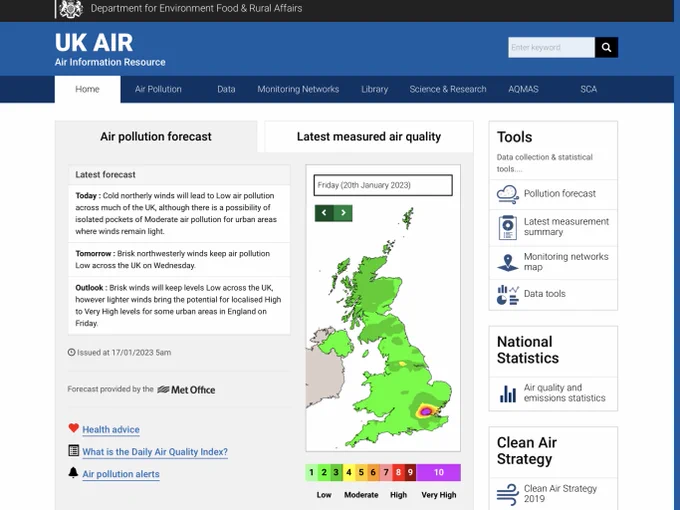This screenshot has height=510, width=680.
Task: Click index band 9 dark red swatch
Action: 410,472
